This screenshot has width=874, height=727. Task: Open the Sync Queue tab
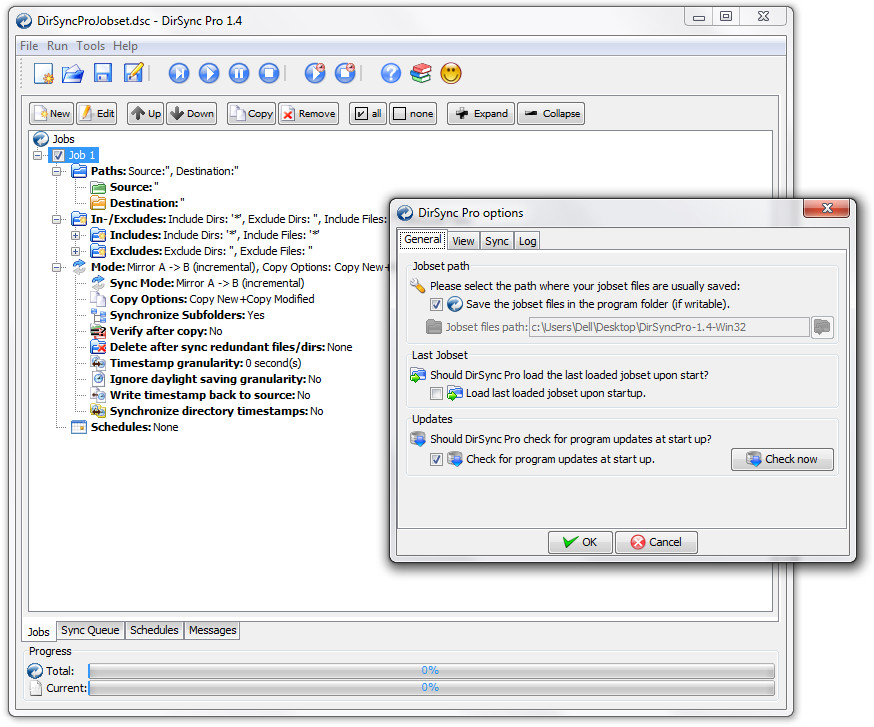pyautogui.click(x=90, y=630)
